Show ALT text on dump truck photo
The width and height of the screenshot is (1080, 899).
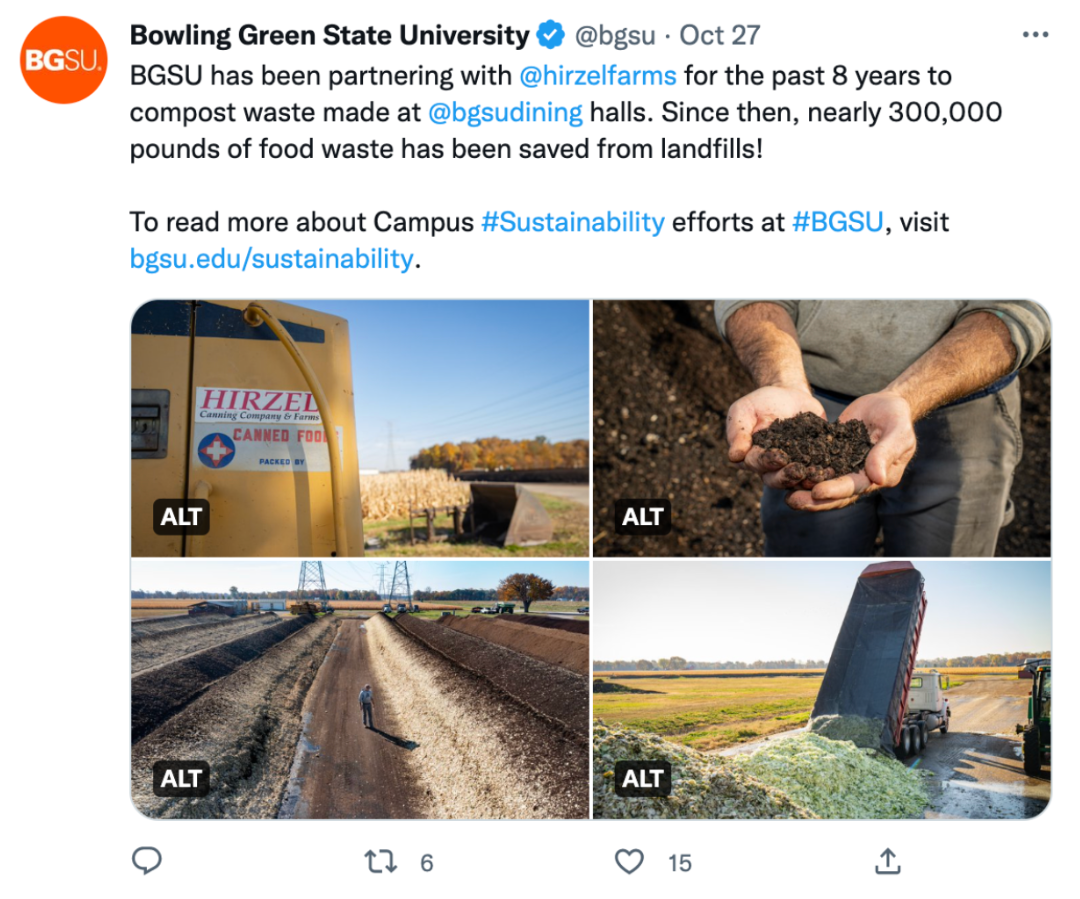(x=642, y=778)
